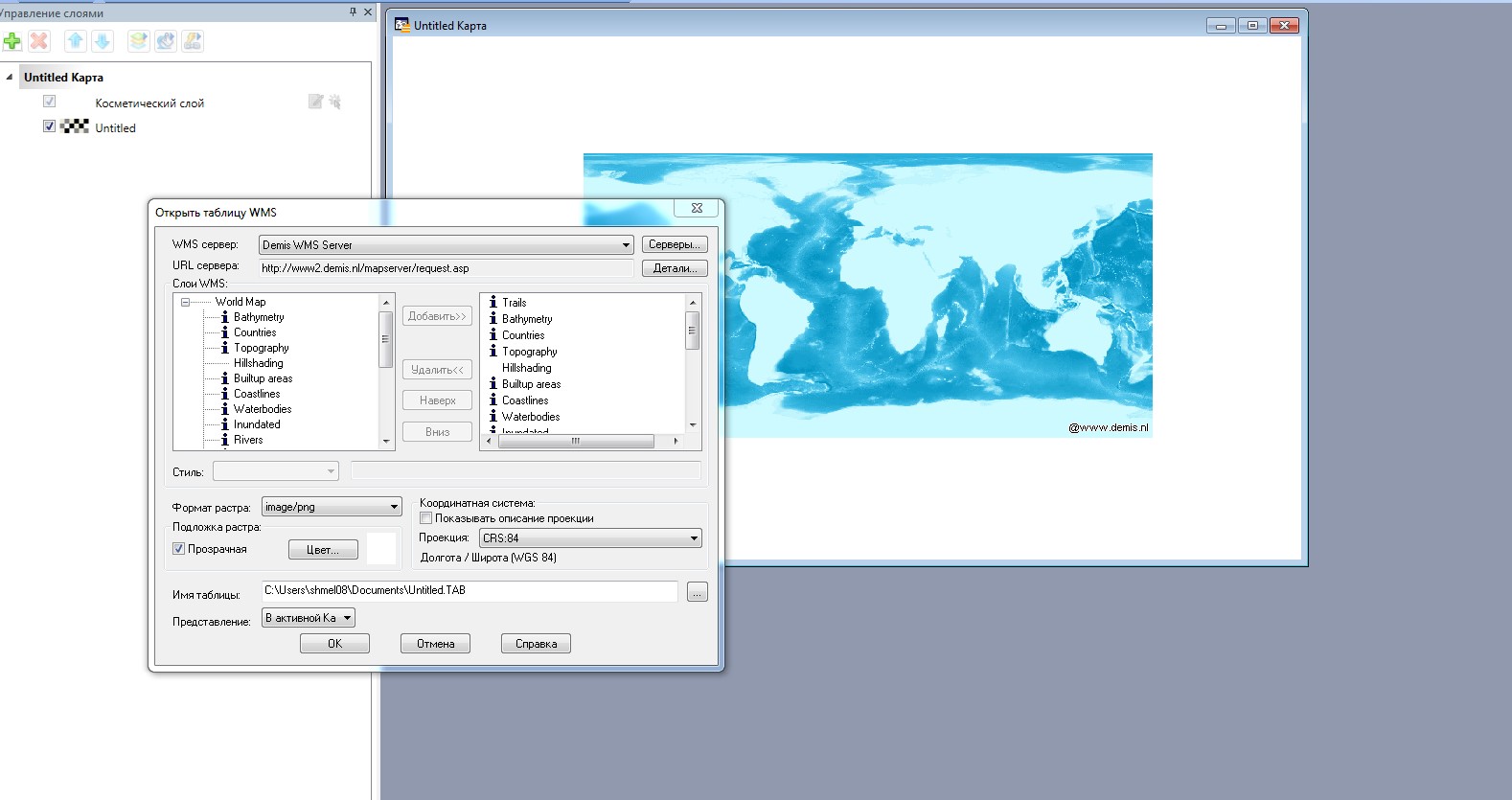This screenshot has height=800, width=1512.
Task: Open the WMS сервер dropdown
Action: click(x=626, y=245)
